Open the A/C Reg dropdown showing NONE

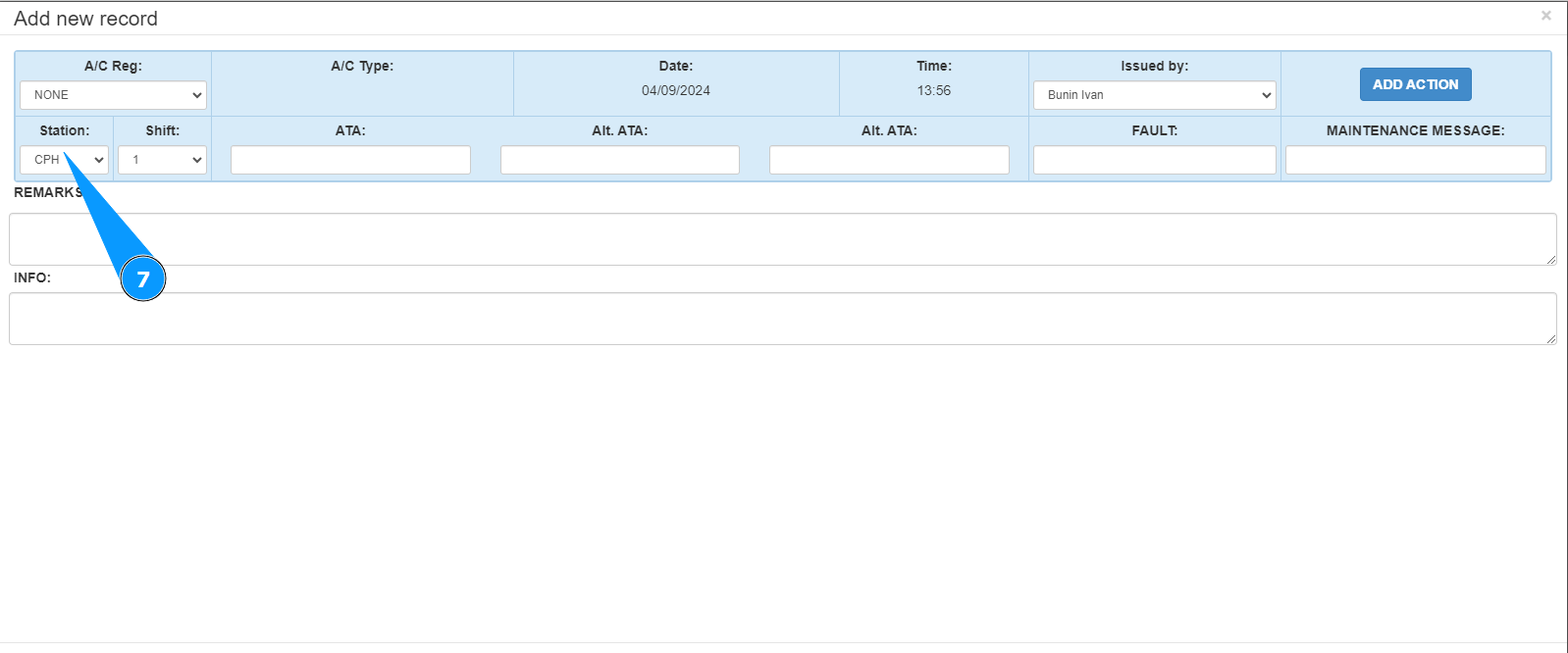[x=113, y=95]
